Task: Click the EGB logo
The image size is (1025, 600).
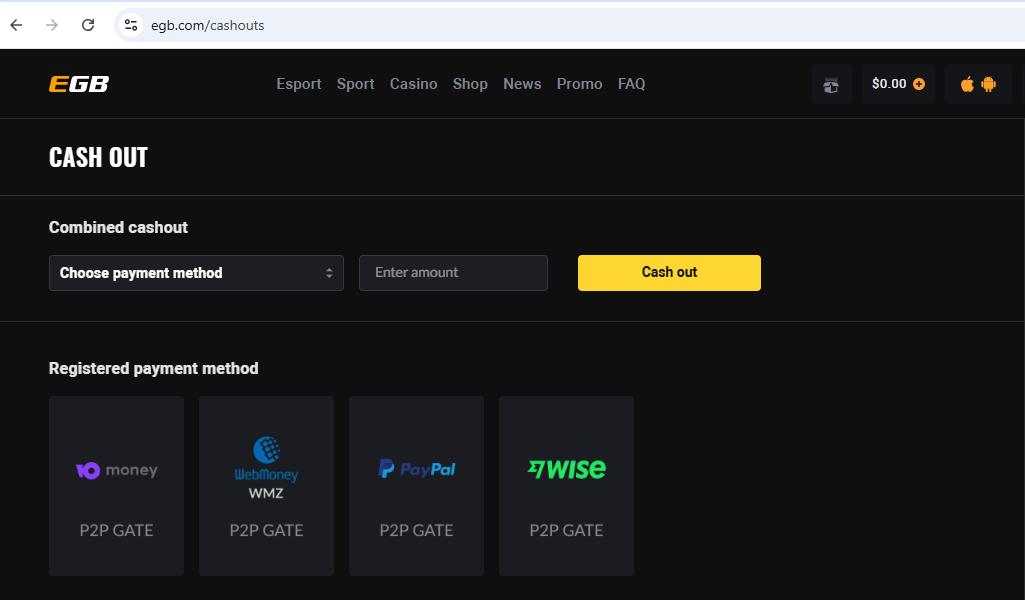Action: point(79,84)
